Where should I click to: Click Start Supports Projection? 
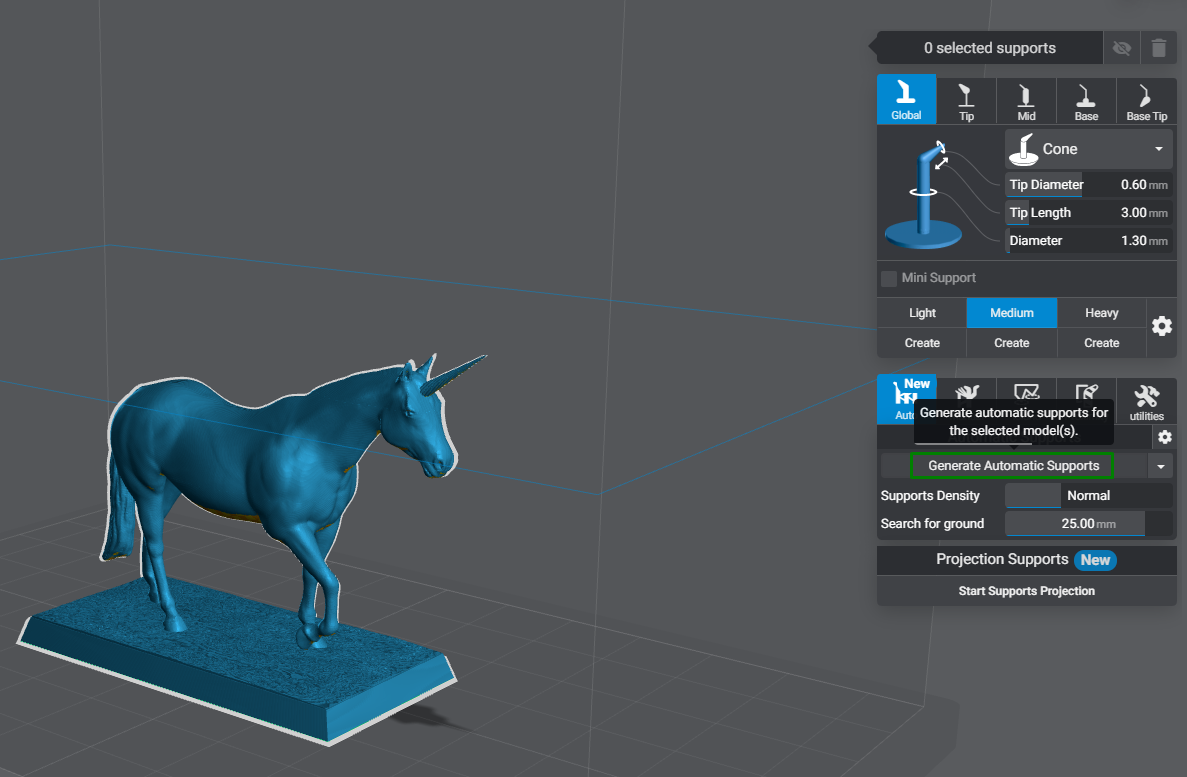1026,591
